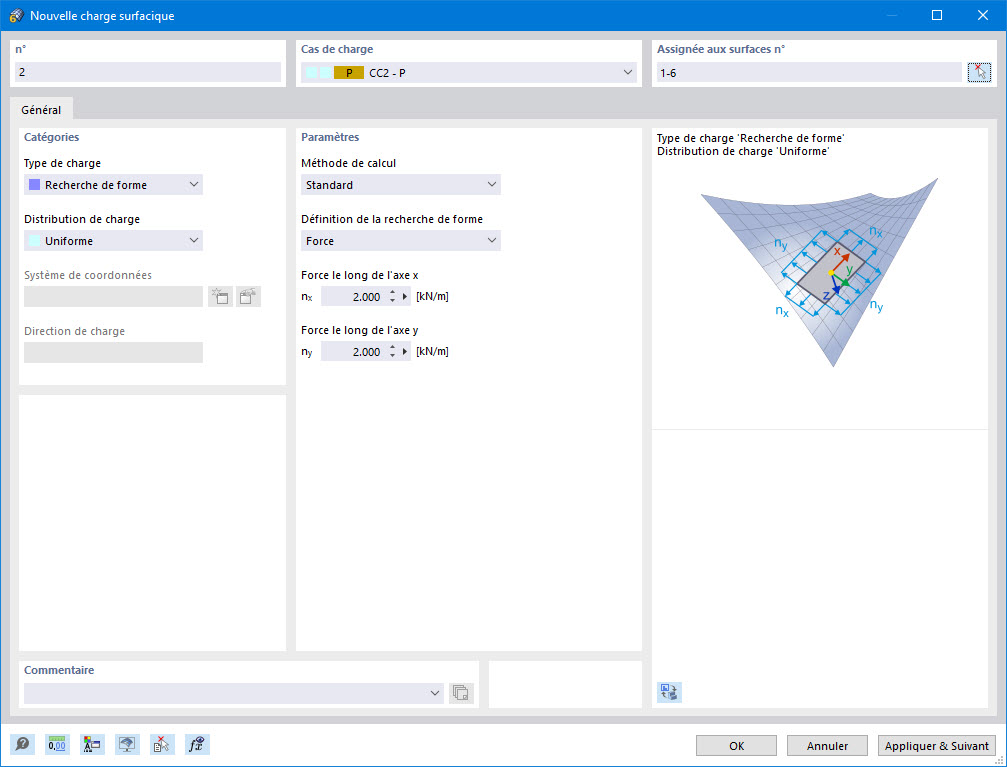Image resolution: width=1007 pixels, height=767 pixels.
Task: Click the Assignée aux surfaces field
Action: coord(809,73)
